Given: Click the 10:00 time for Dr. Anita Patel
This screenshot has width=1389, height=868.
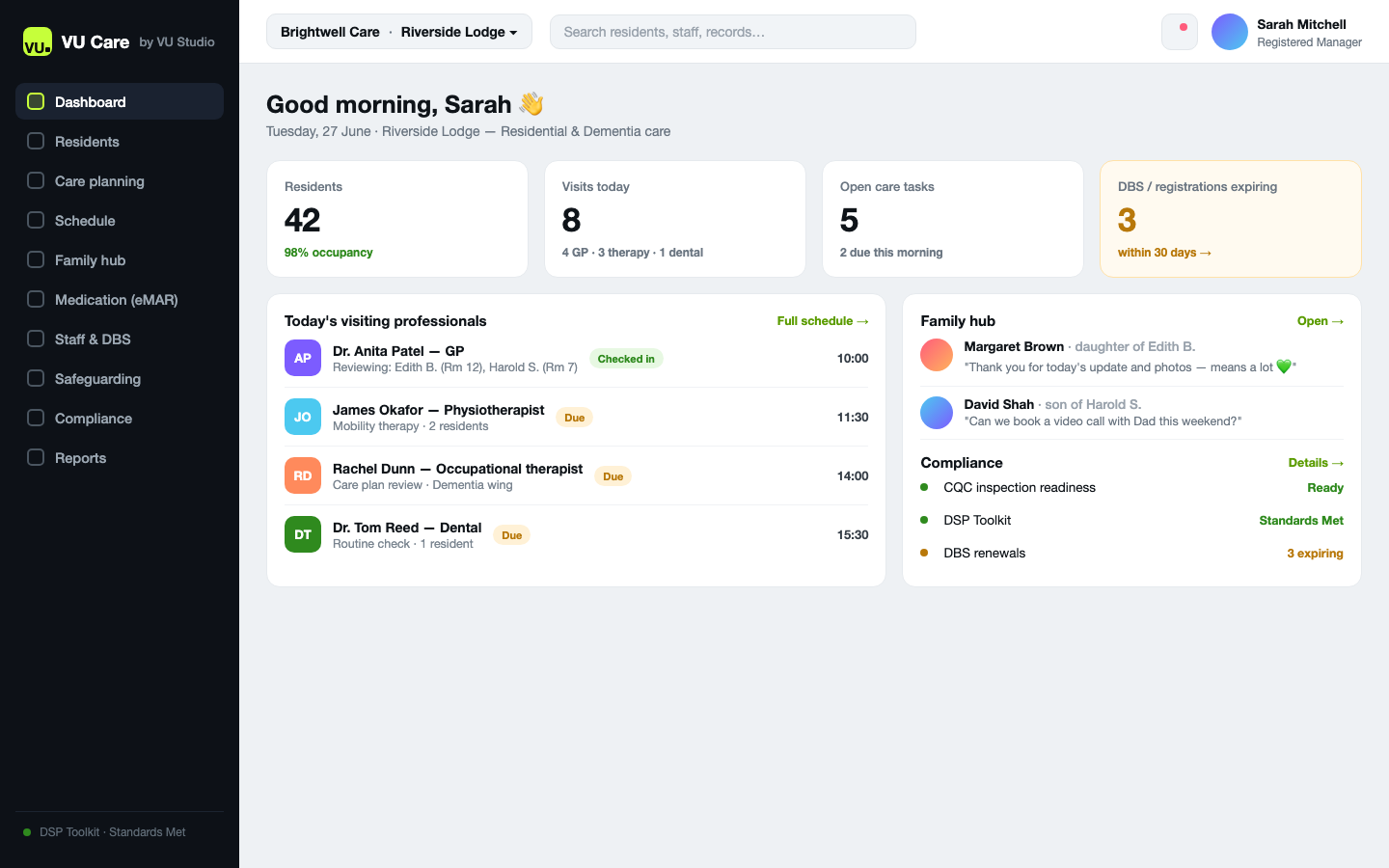Looking at the screenshot, I should (853, 359).
